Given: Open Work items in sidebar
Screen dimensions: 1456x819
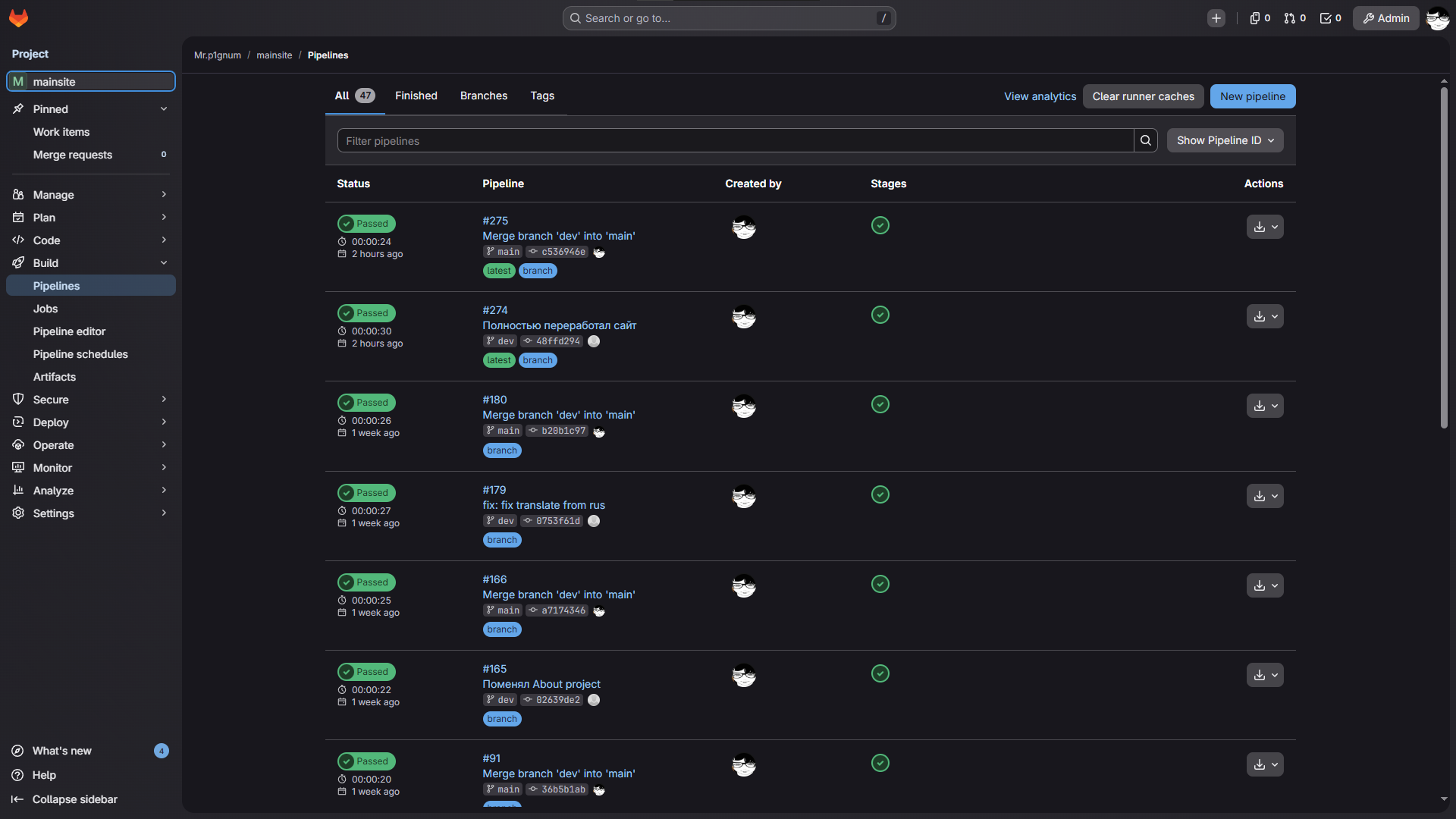Looking at the screenshot, I should 90,132.
